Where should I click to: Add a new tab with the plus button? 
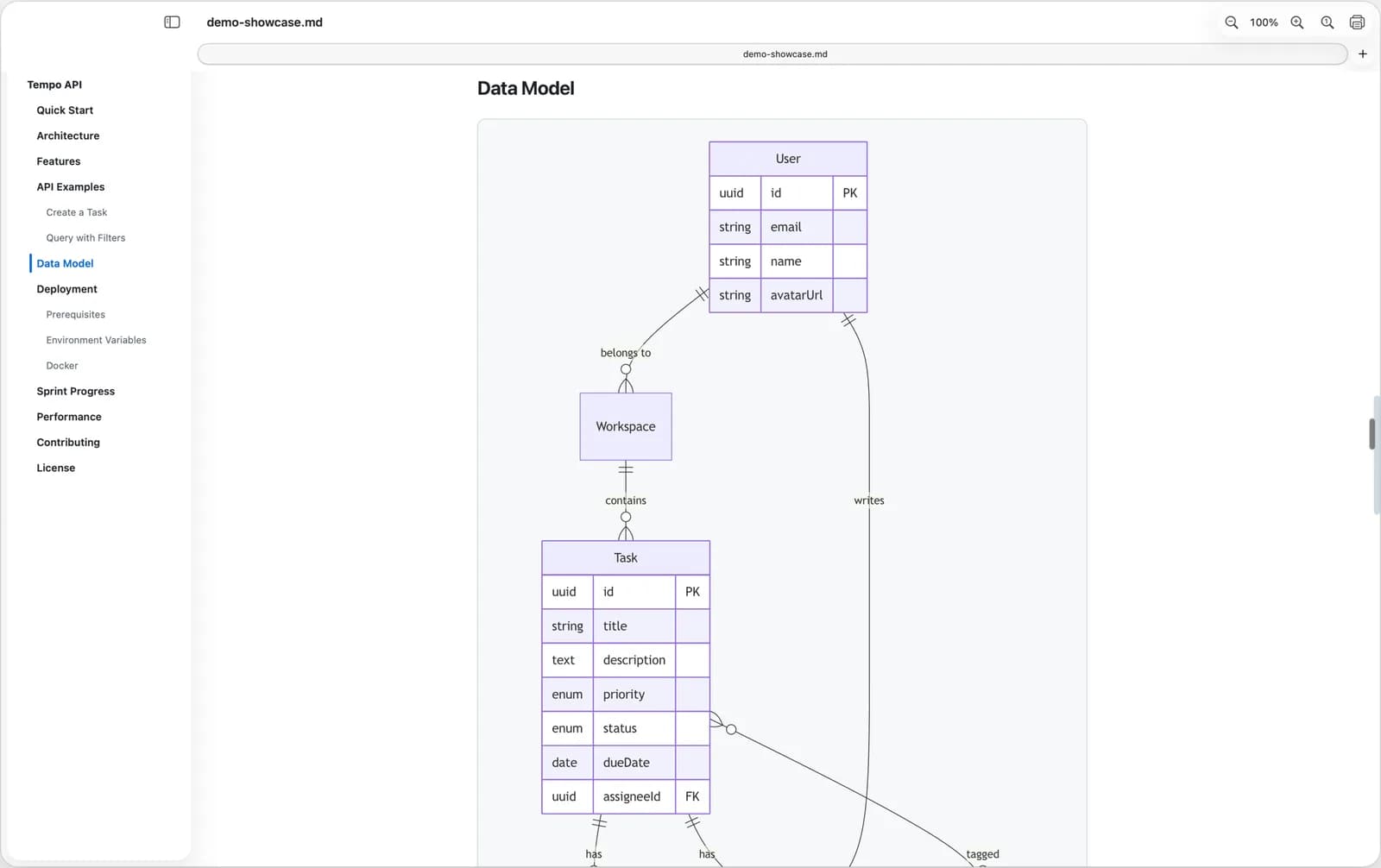(1363, 53)
